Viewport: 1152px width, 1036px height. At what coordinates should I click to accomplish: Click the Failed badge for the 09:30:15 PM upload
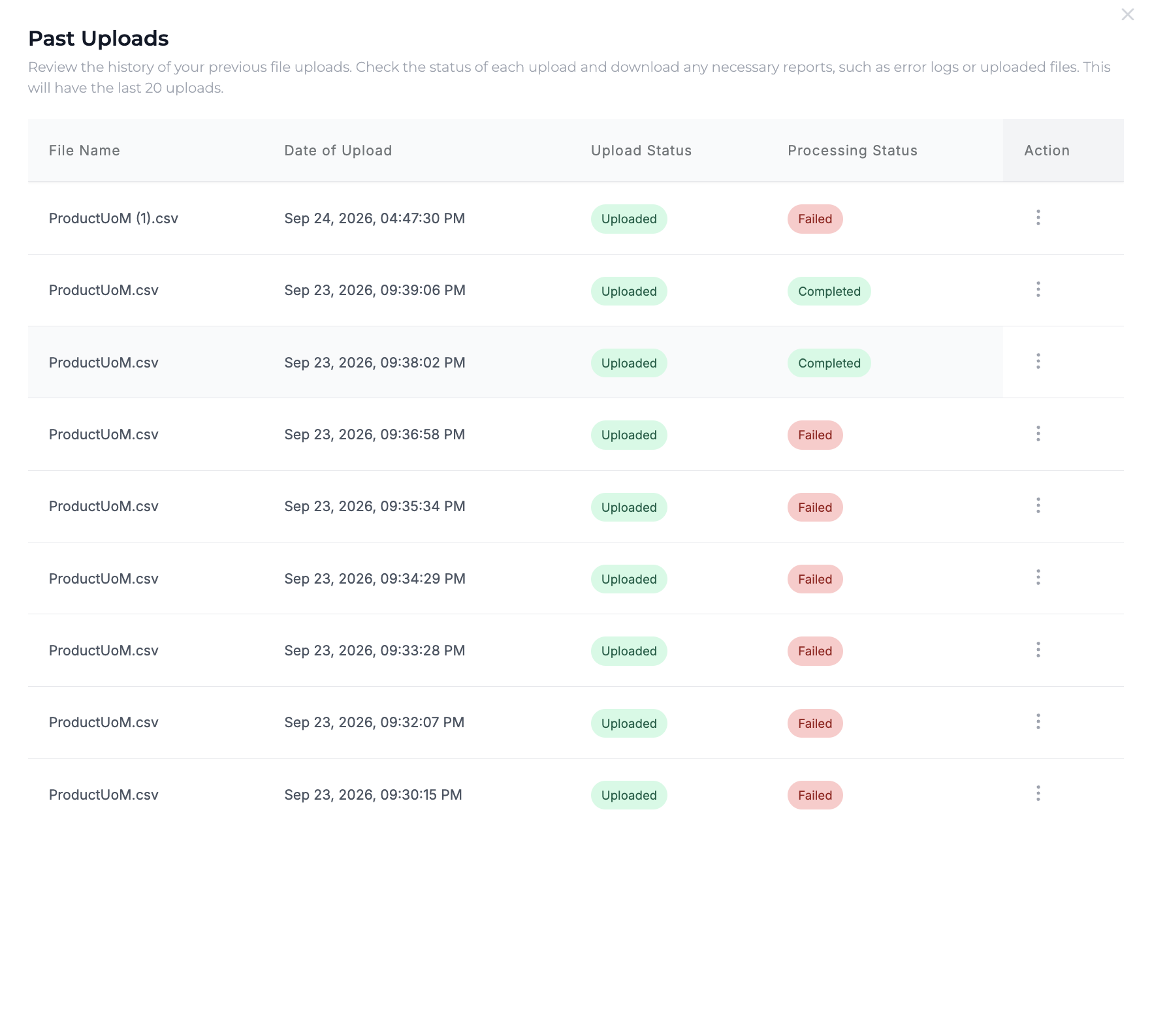pos(815,795)
